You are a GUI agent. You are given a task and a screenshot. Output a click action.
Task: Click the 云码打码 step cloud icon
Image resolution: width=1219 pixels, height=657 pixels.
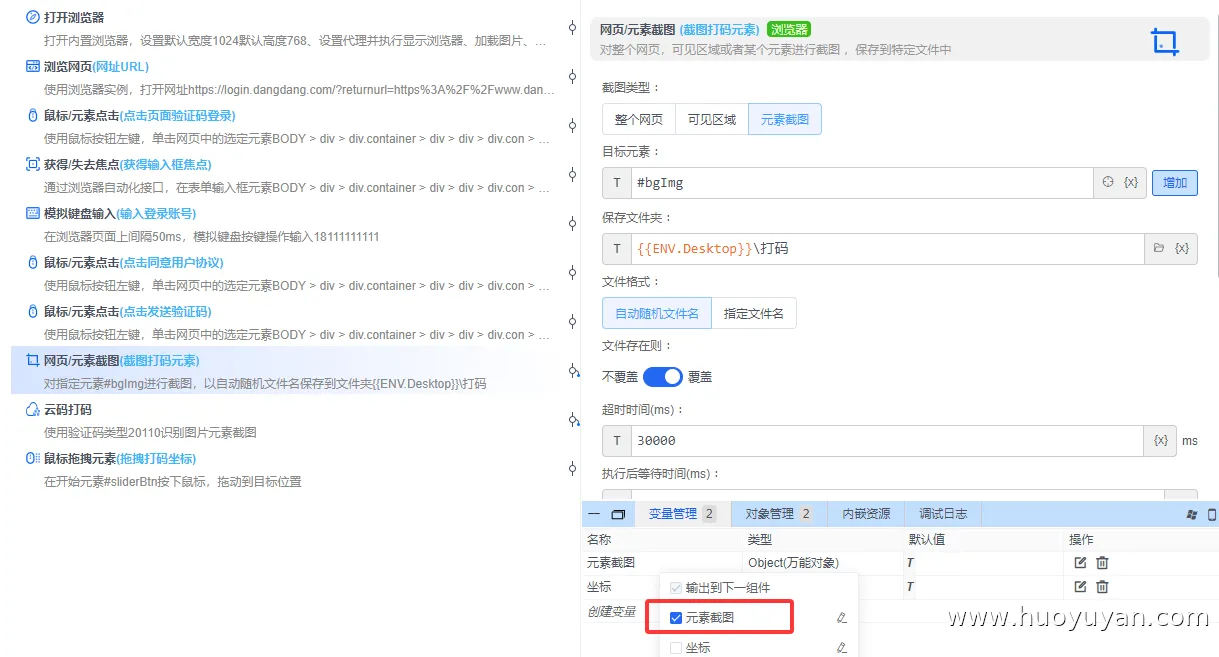point(33,409)
